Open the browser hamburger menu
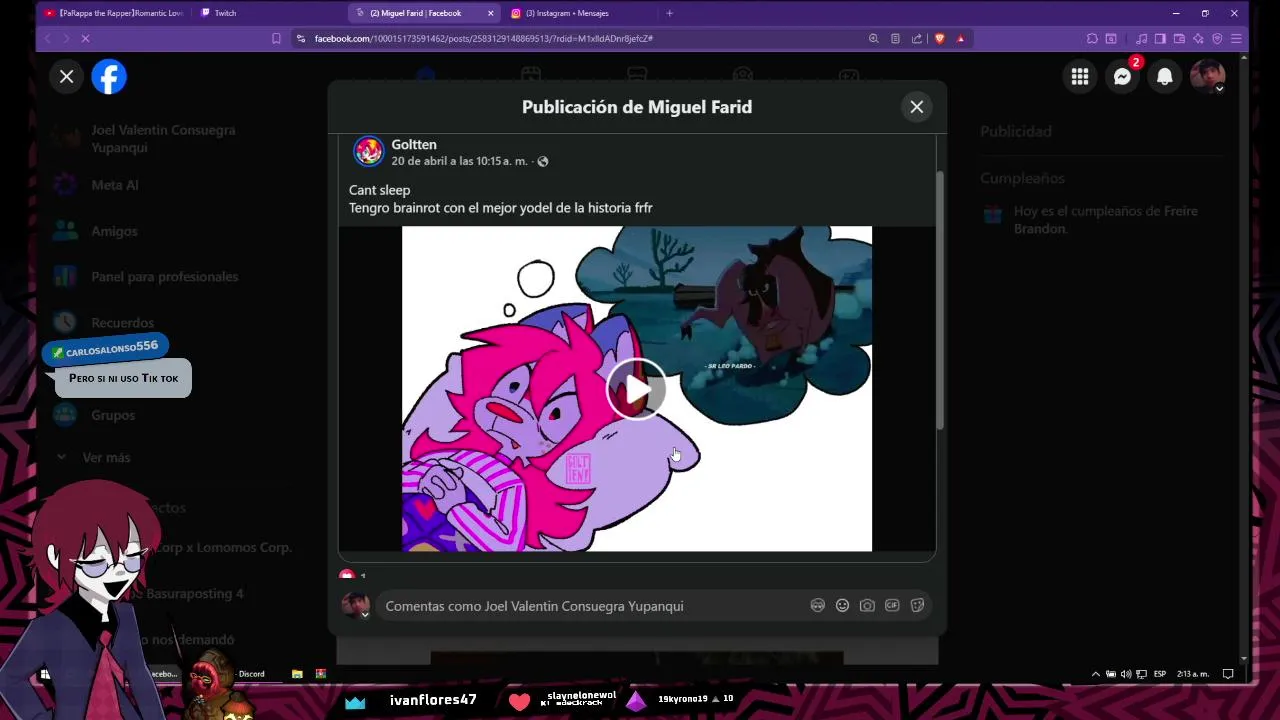1280x720 pixels. coord(1236,38)
